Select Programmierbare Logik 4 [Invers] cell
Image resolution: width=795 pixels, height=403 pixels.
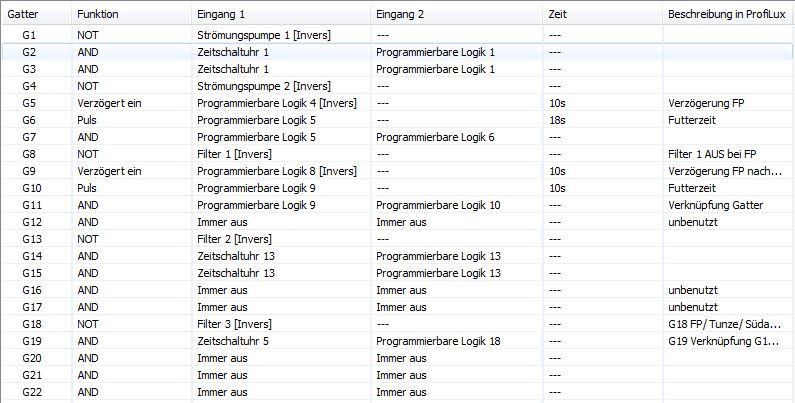[x=277, y=102]
